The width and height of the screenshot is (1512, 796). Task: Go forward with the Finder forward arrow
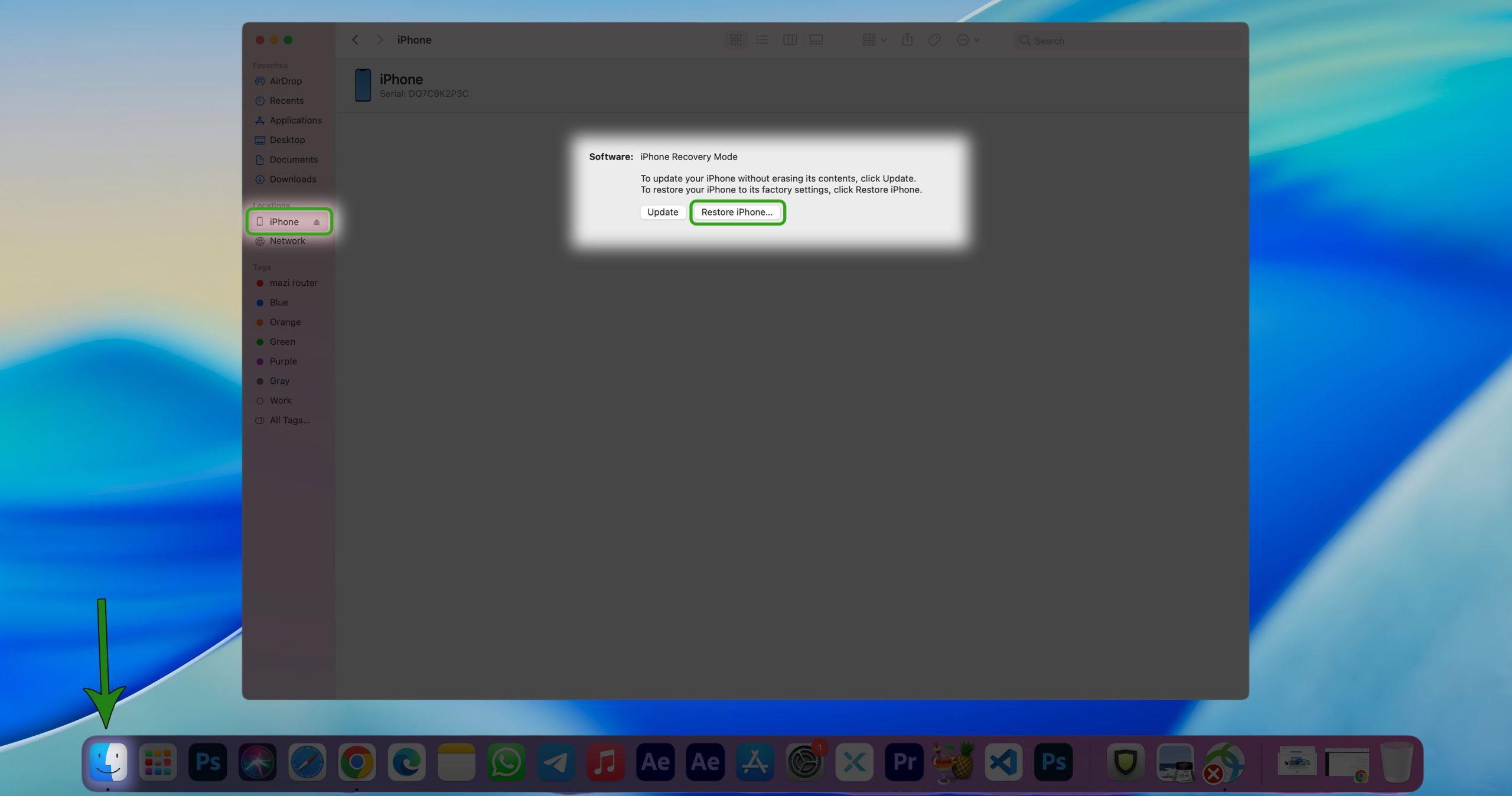(x=380, y=40)
